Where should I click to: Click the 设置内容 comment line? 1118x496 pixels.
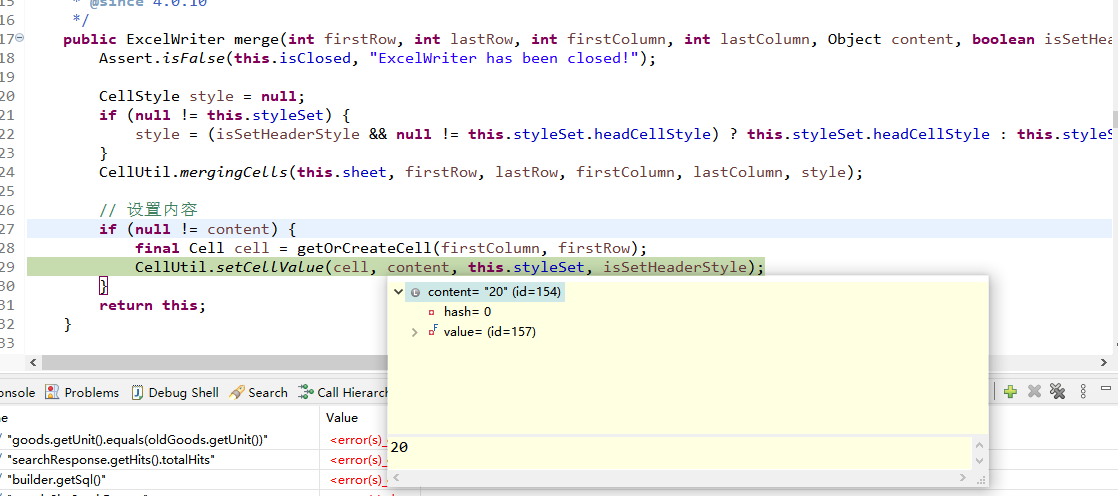pyautogui.click(x=148, y=210)
